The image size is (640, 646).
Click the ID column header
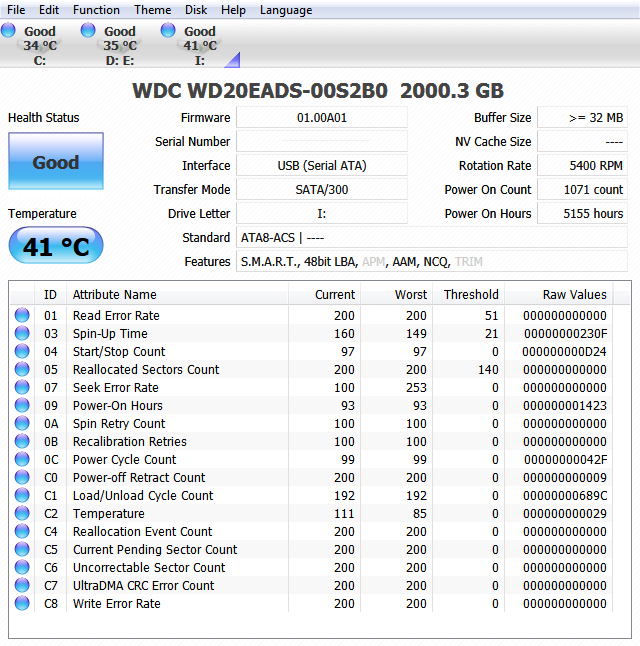pyautogui.click(x=50, y=295)
